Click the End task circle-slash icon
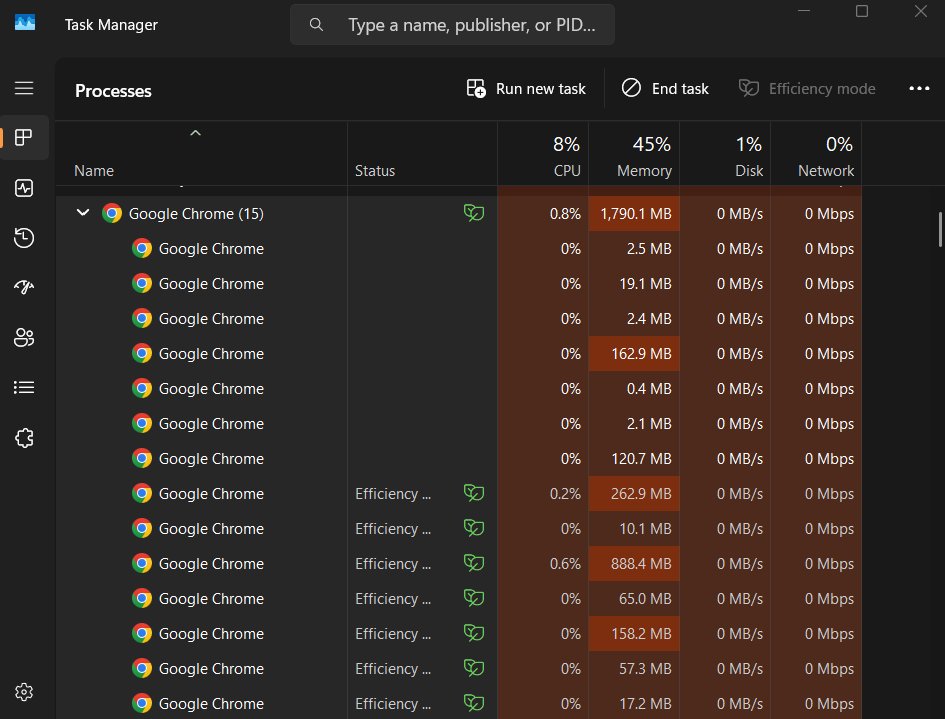Screen dimensions: 945x719 (x=631, y=88)
